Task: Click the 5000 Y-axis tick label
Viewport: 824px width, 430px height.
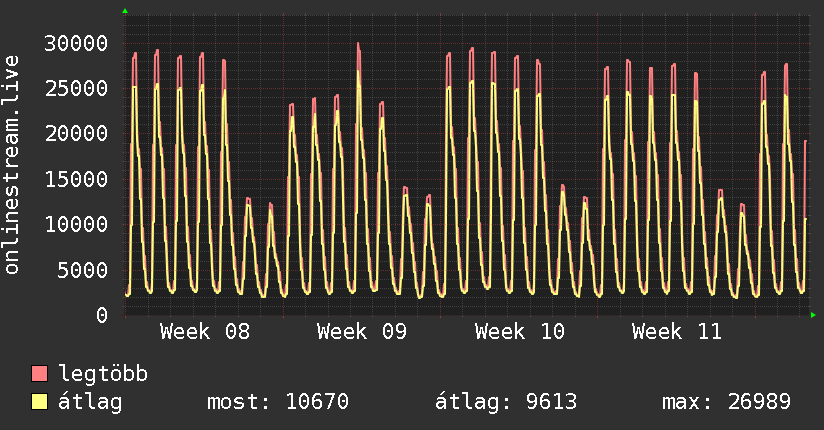Action: coord(84,270)
